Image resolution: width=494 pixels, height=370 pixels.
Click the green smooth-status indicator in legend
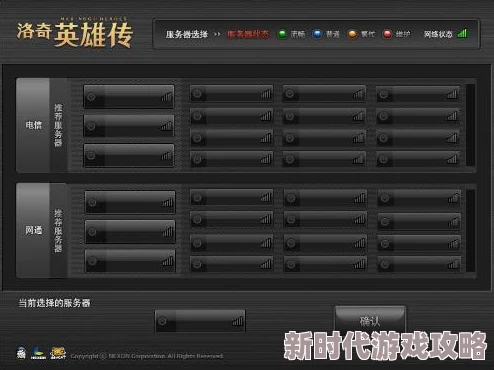(x=282, y=34)
